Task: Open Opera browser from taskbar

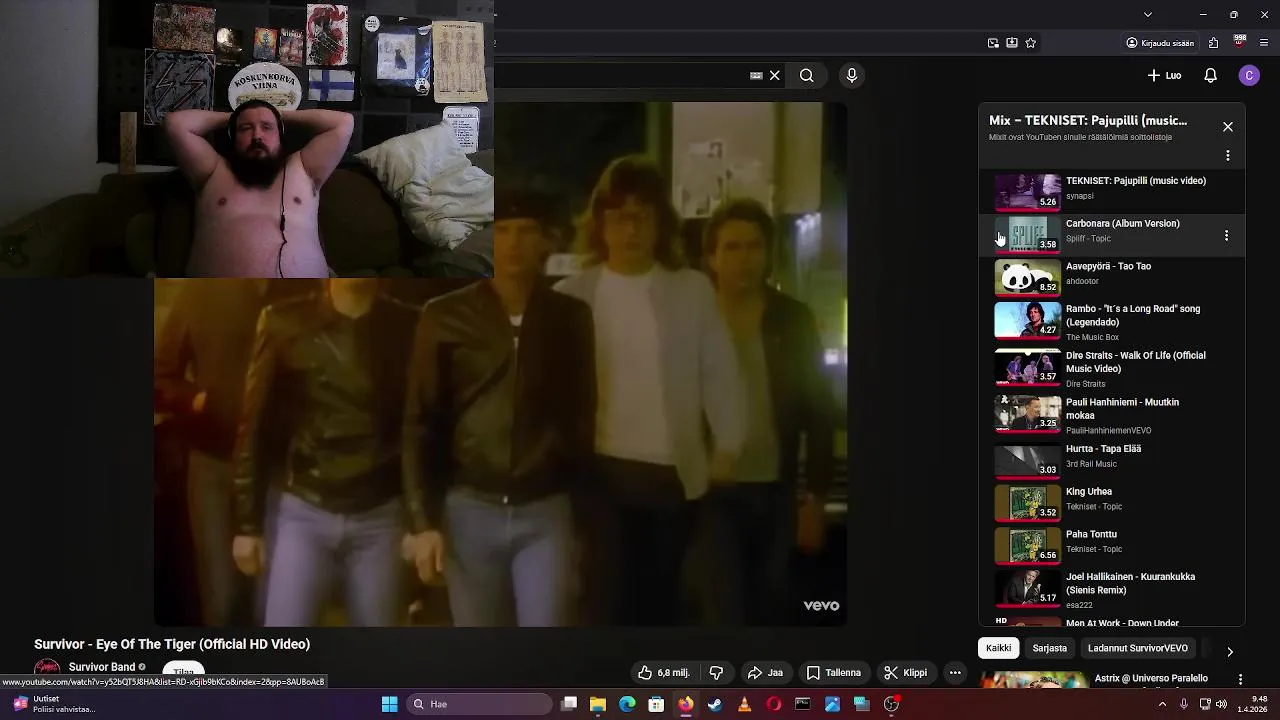Action: pyautogui.click(x=773, y=704)
